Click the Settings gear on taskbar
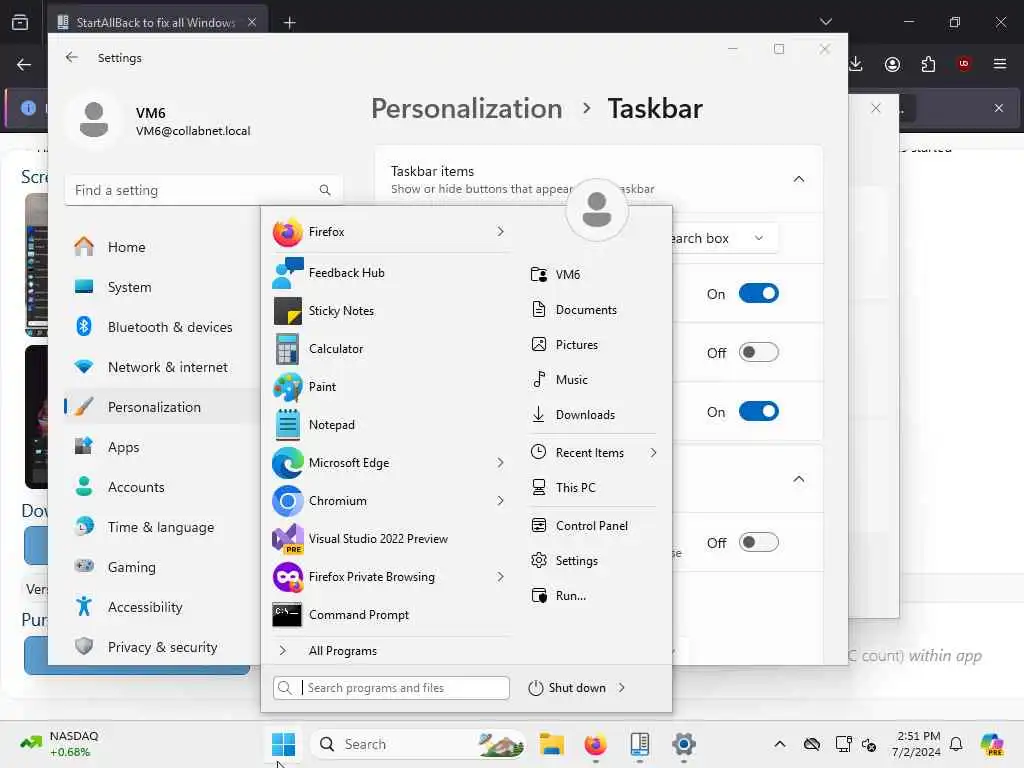The height and width of the screenshot is (768, 1024). coord(684,744)
